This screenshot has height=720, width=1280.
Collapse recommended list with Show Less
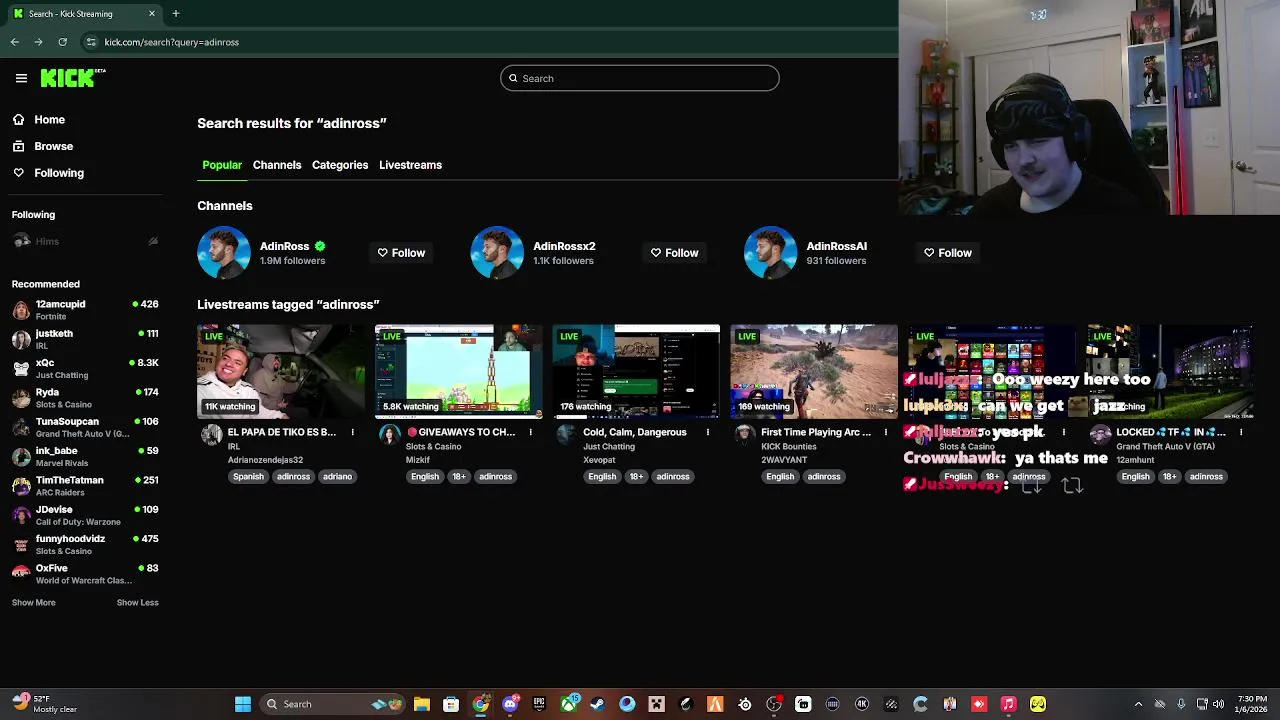click(137, 603)
